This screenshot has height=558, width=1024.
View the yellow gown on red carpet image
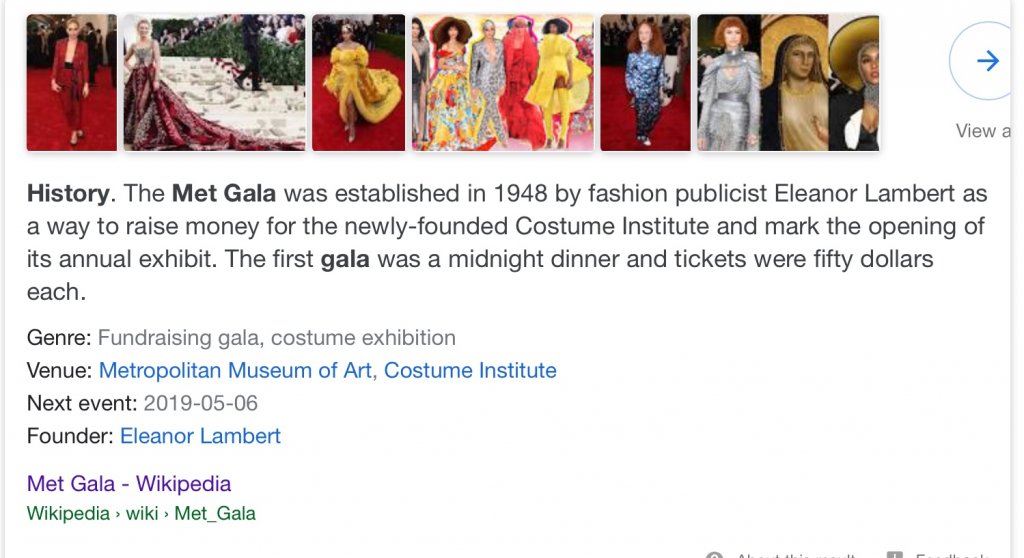[x=358, y=82]
